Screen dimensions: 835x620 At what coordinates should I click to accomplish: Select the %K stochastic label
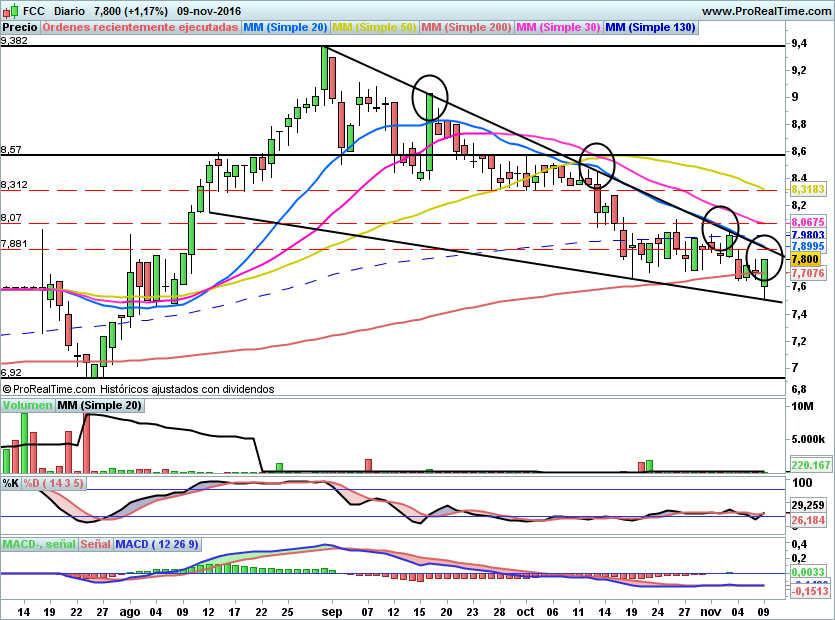pos(10,483)
